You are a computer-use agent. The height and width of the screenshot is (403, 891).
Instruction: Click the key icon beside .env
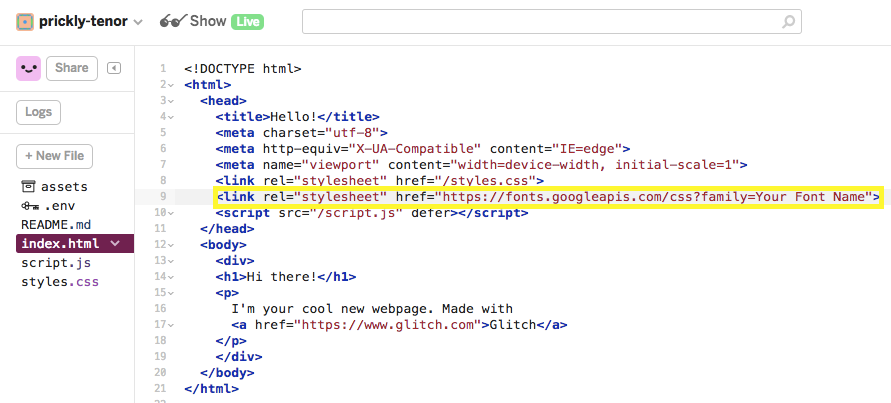tap(29, 206)
